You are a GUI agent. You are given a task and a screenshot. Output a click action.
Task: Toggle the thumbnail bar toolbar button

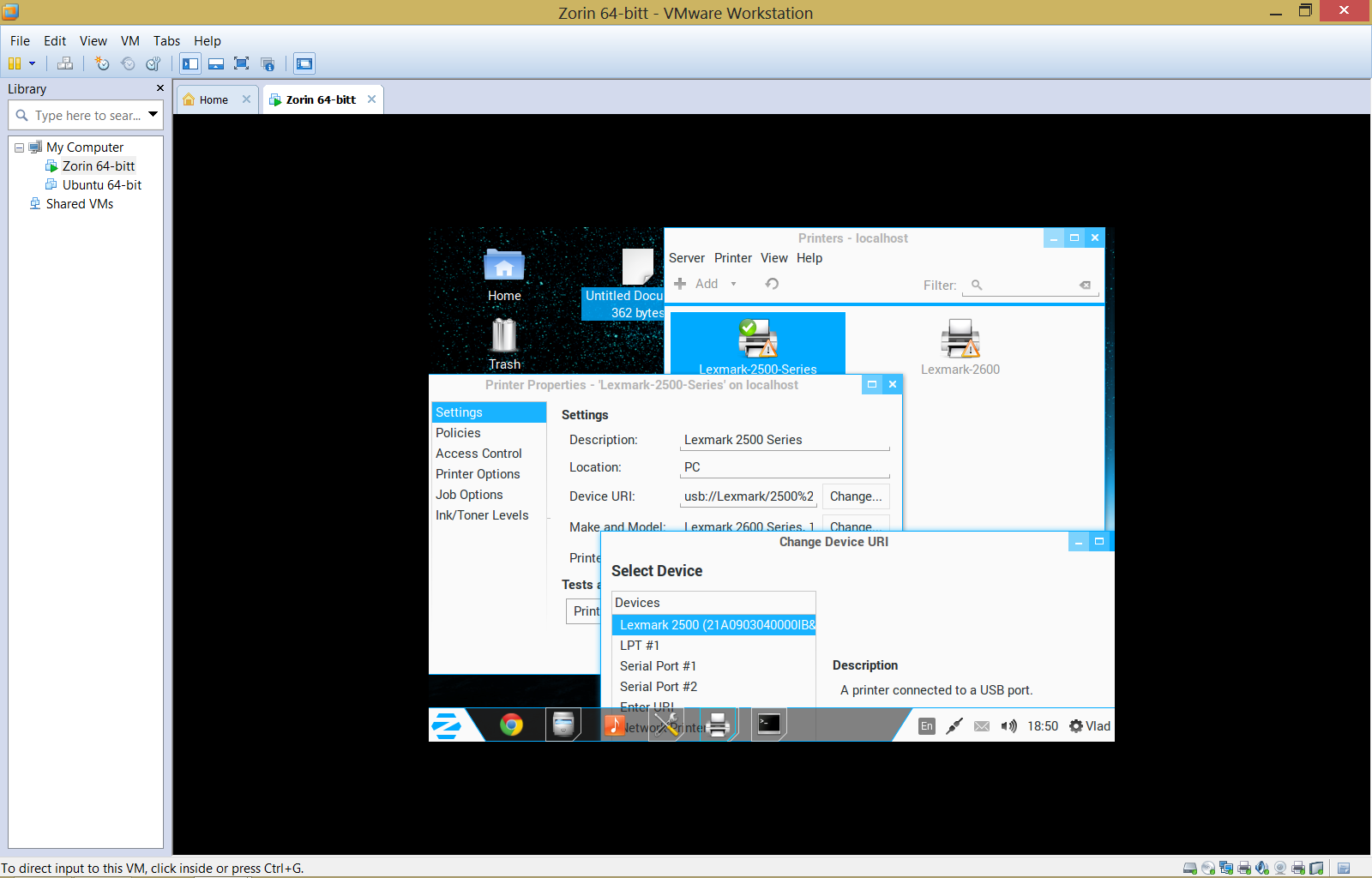[x=216, y=63]
